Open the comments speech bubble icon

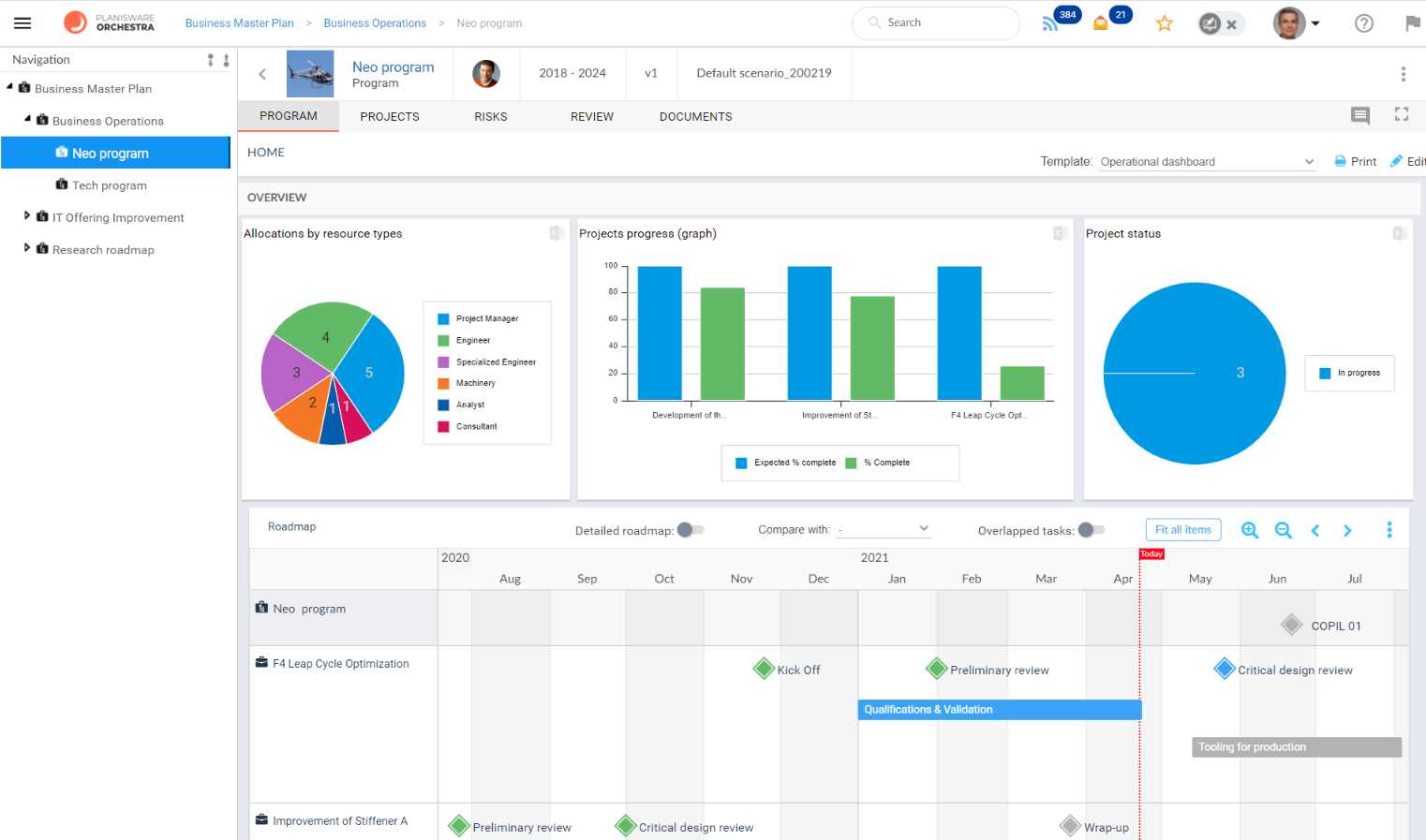click(1360, 115)
